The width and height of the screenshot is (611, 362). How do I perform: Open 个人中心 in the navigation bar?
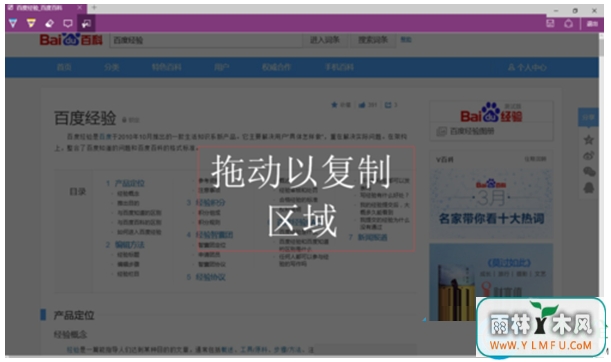pos(527,67)
